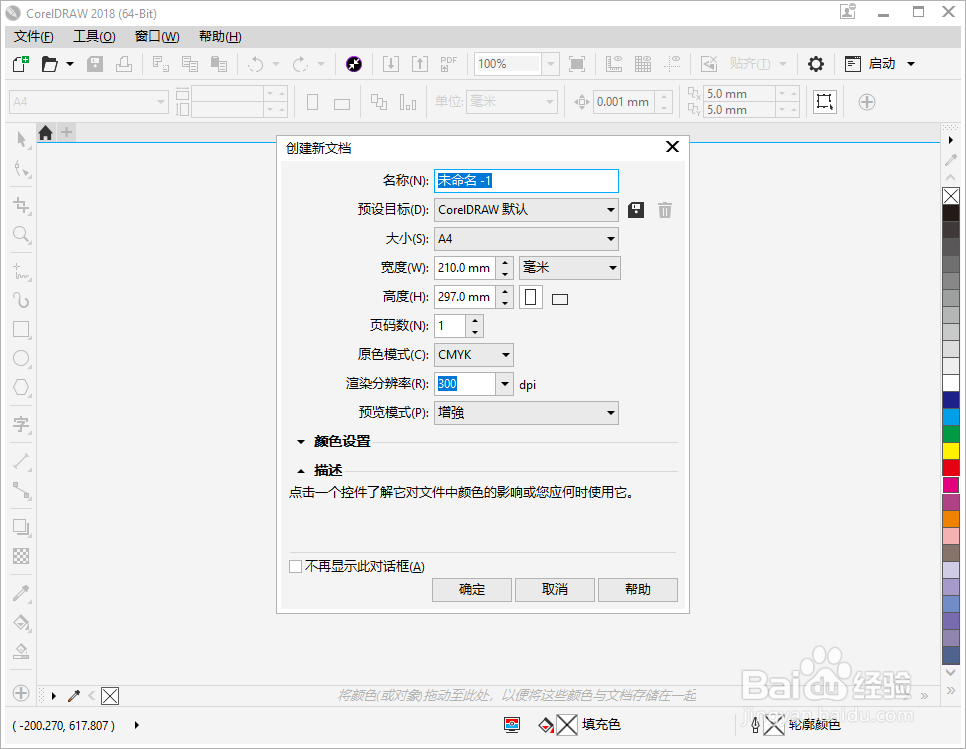This screenshot has width=966, height=749.
Task: Select the Freehand tool in toolbox
Action: (x=22, y=270)
